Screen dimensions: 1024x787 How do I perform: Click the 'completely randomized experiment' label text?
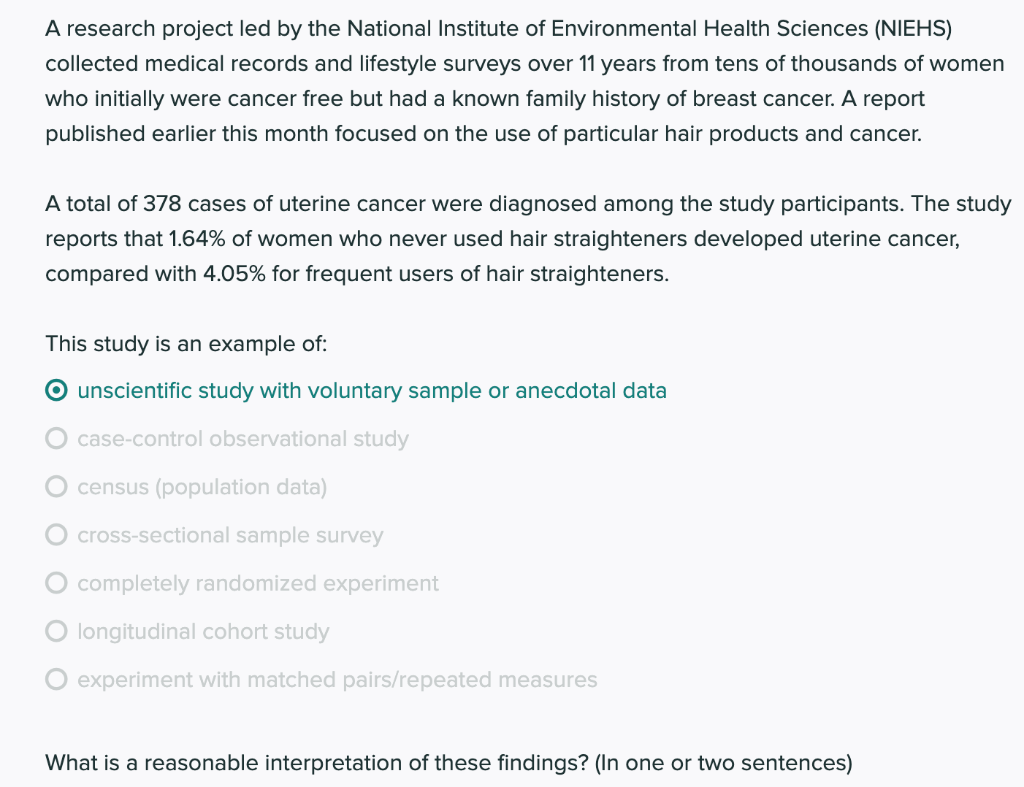click(x=258, y=583)
